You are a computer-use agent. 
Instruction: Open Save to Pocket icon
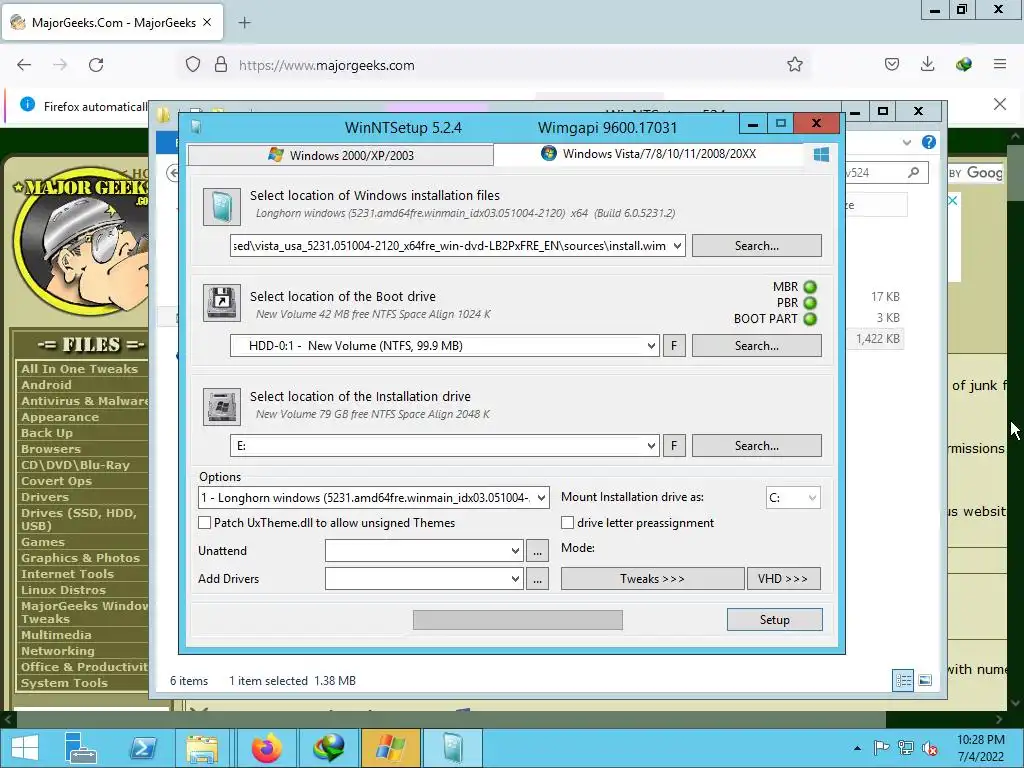[891, 64]
